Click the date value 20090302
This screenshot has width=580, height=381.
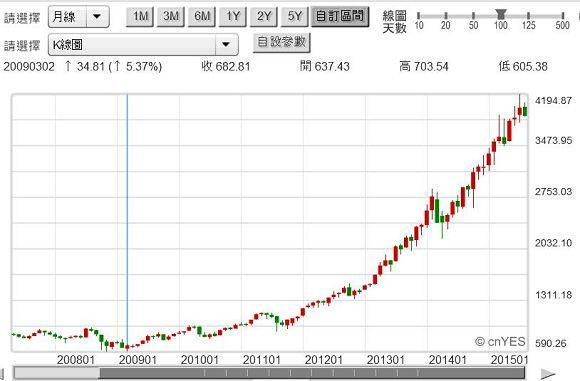pyautogui.click(x=29, y=67)
